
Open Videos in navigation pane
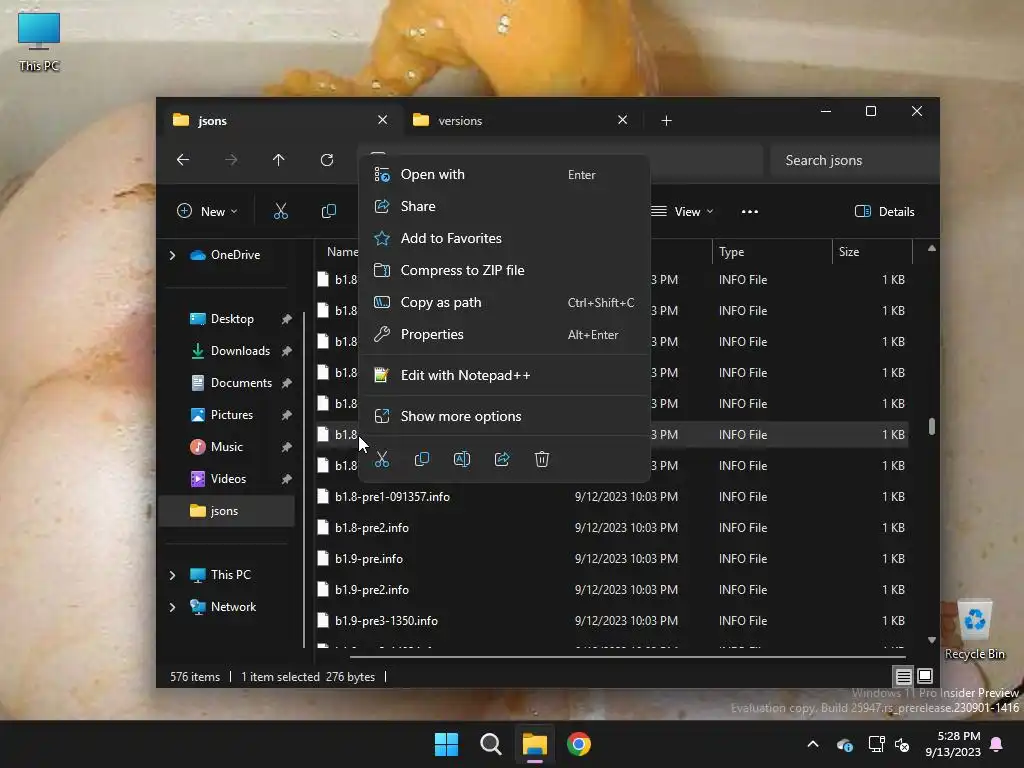pos(227,479)
